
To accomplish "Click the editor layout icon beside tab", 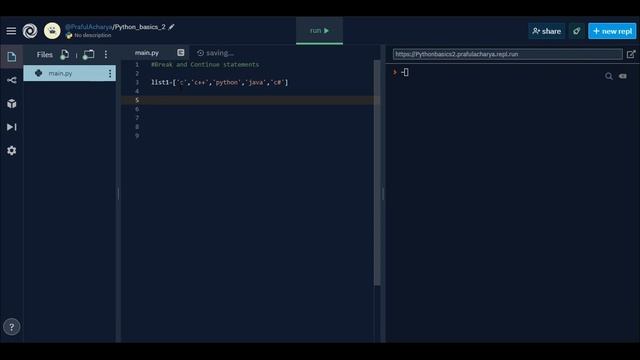I will [181, 53].
